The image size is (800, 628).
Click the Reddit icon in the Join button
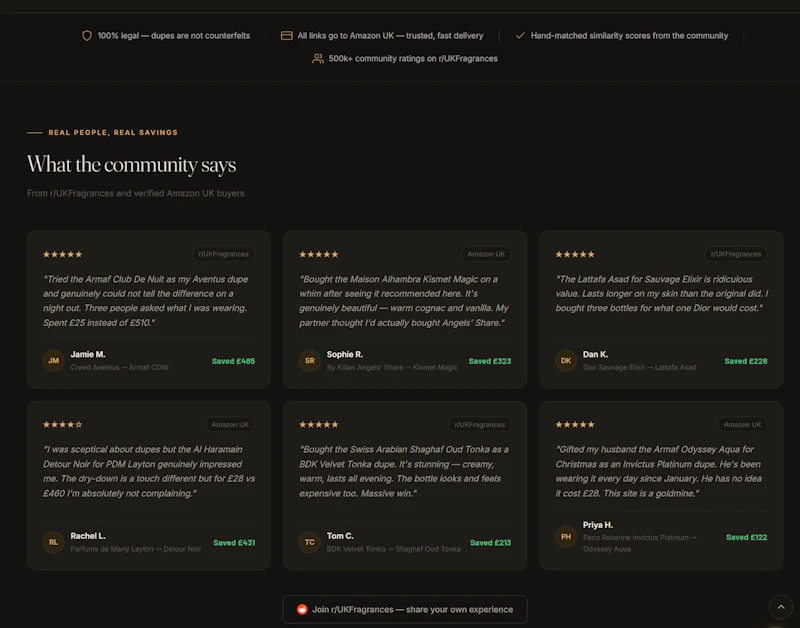click(302, 610)
